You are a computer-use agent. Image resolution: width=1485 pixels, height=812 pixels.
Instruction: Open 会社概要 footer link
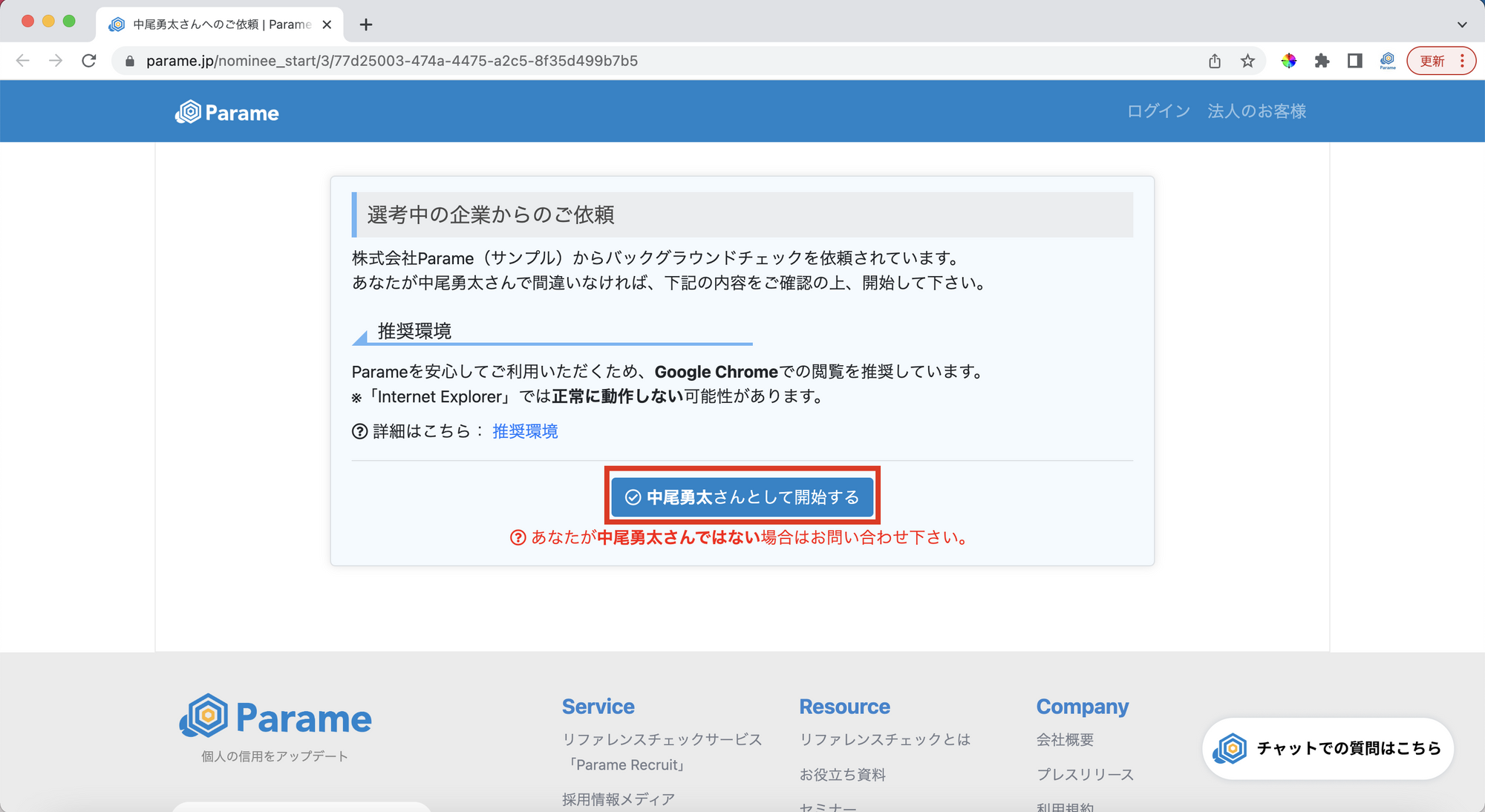[1065, 739]
